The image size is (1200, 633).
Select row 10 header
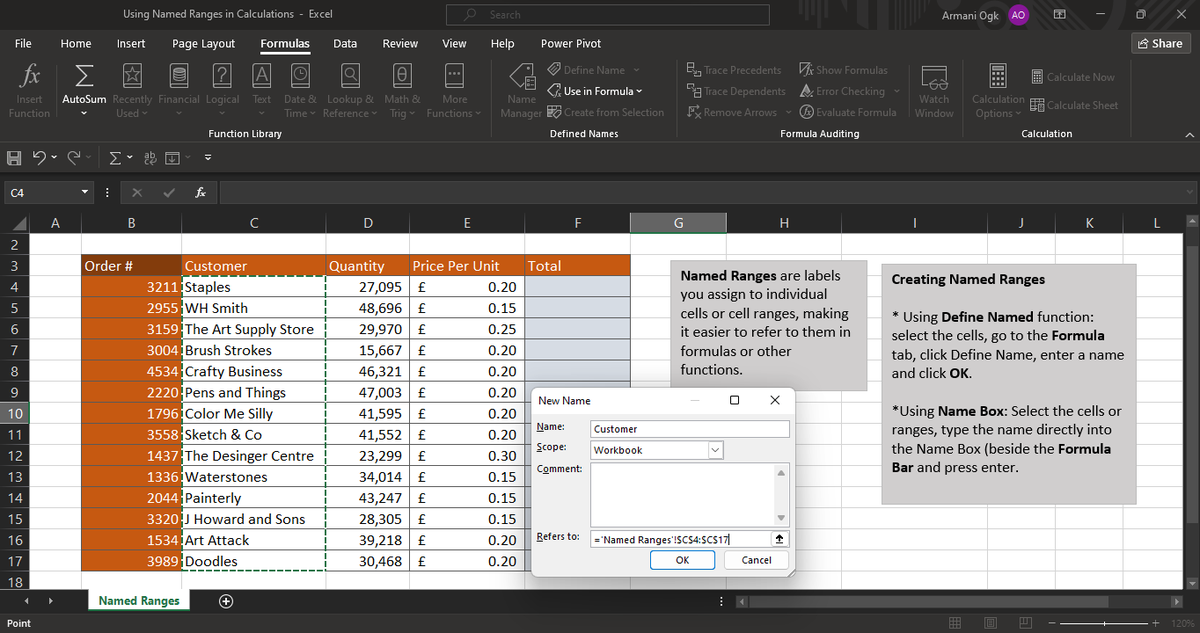point(15,414)
